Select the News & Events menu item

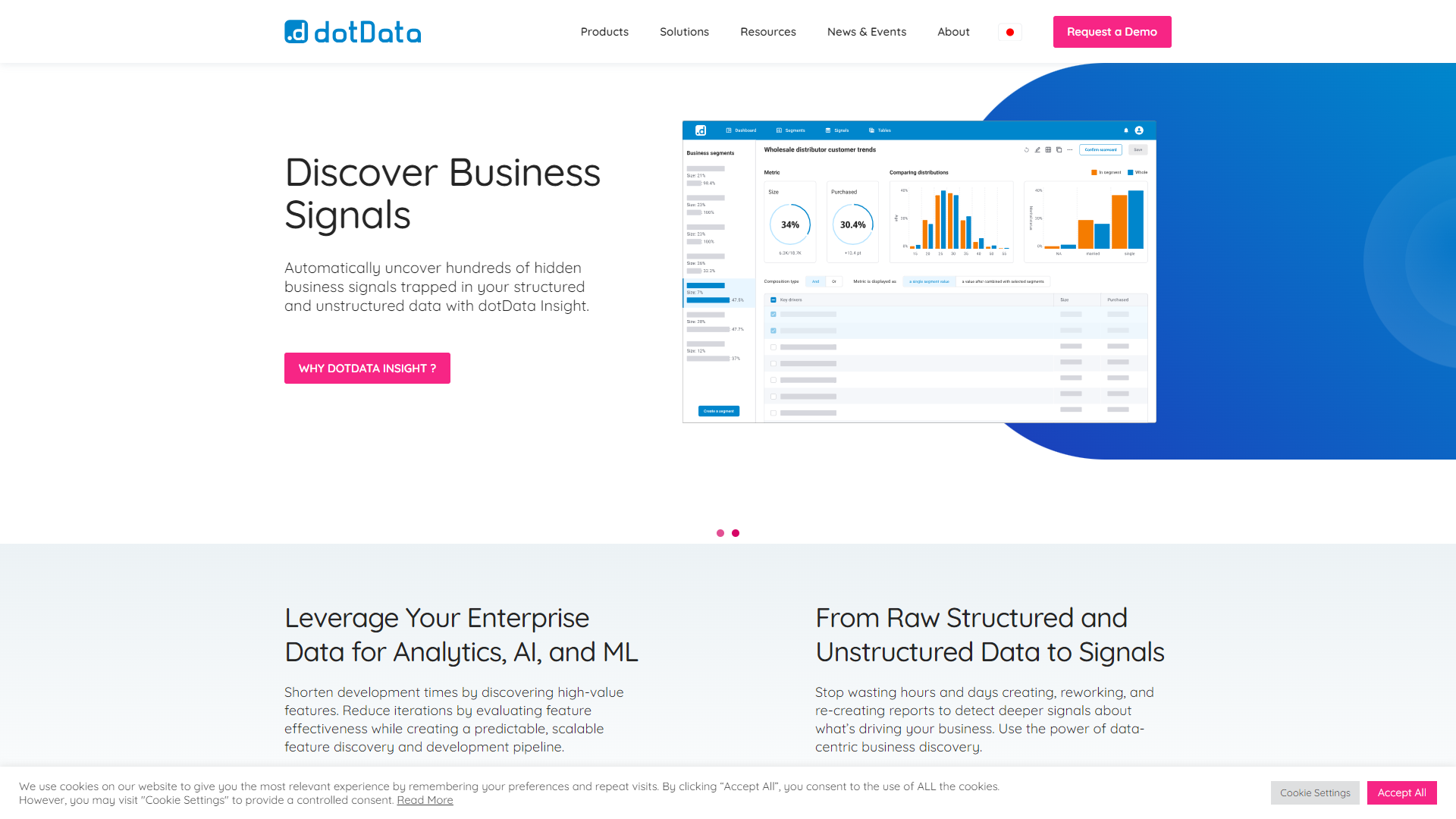point(867,32)
